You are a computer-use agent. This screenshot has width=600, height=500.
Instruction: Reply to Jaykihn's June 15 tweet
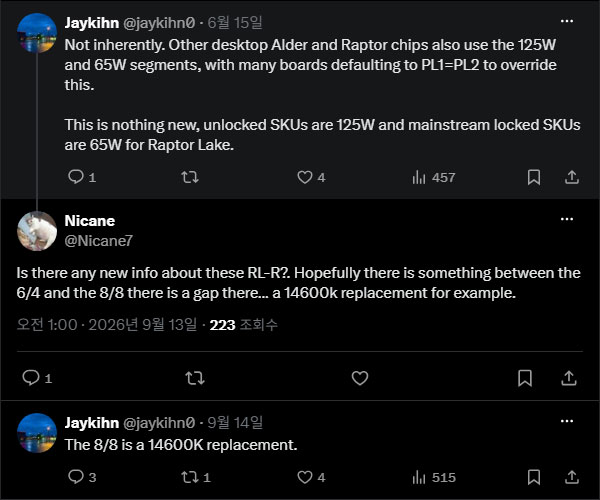point(82,177)
